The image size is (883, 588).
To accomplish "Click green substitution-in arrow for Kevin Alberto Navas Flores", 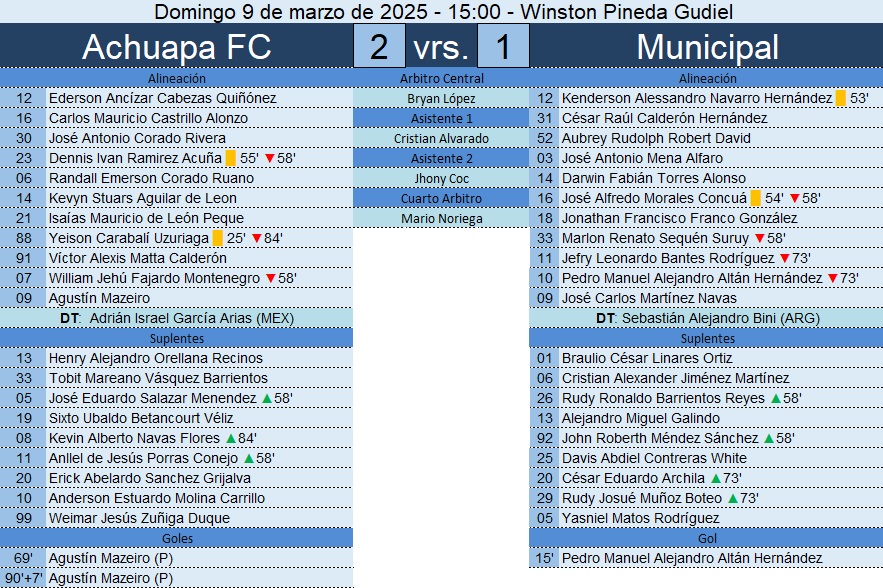I will pos(231,438).
